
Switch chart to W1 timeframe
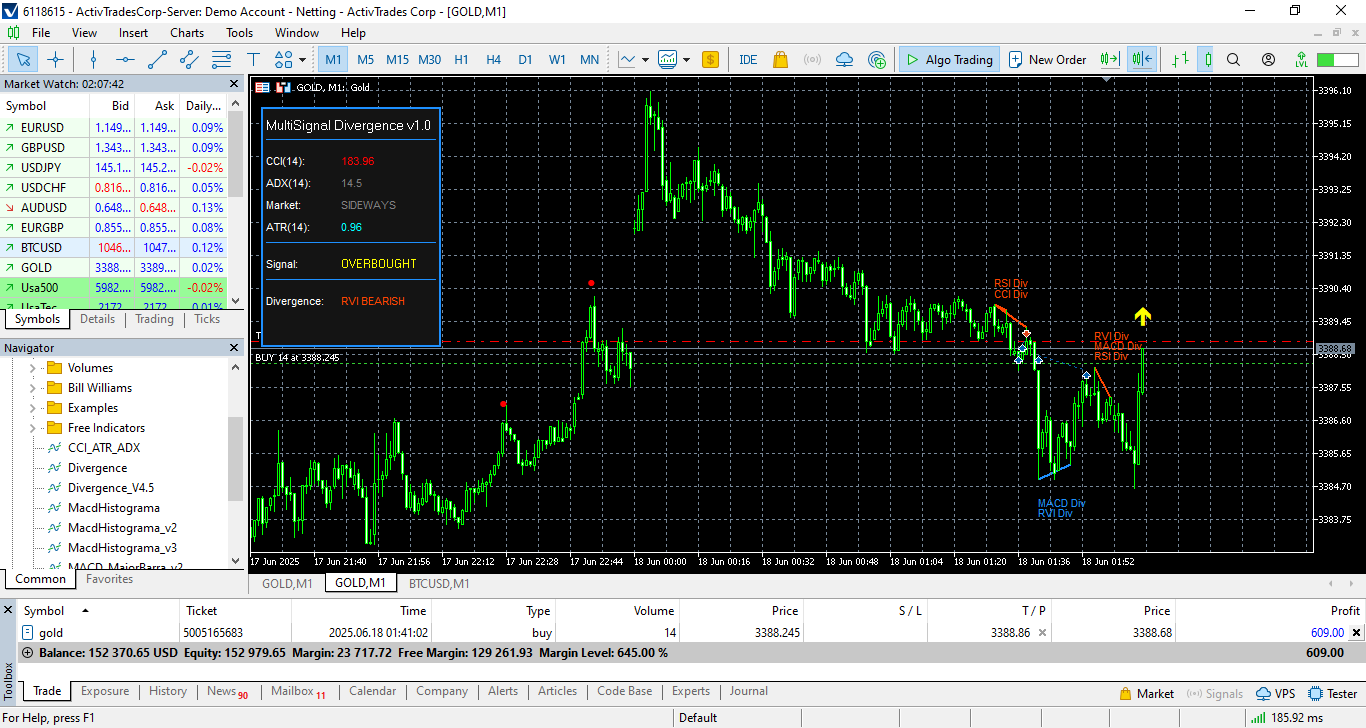557,59
